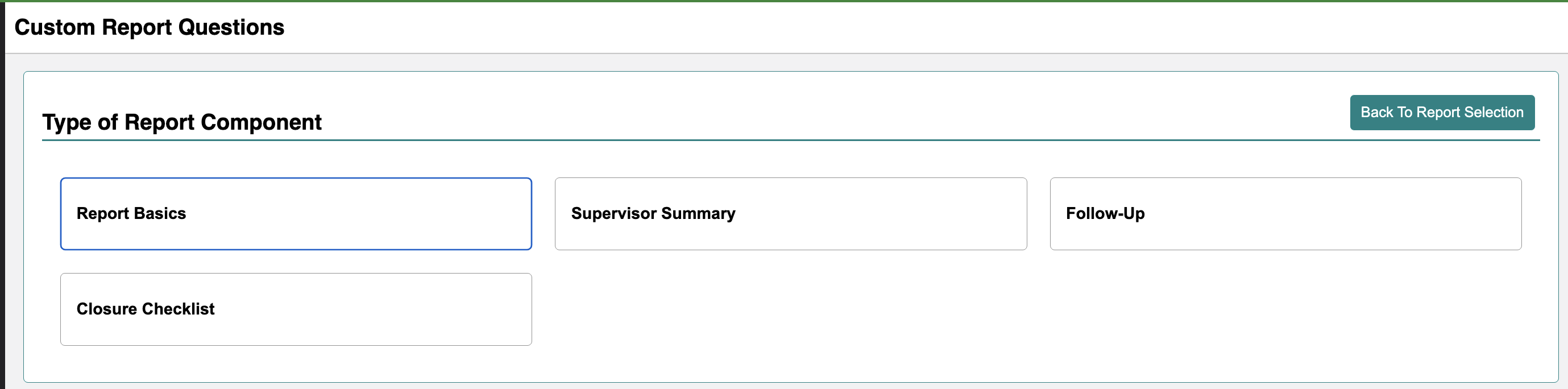Click Back To Report Selection button
This screenshot has height=389, width=1568.
pos(1442,113)
